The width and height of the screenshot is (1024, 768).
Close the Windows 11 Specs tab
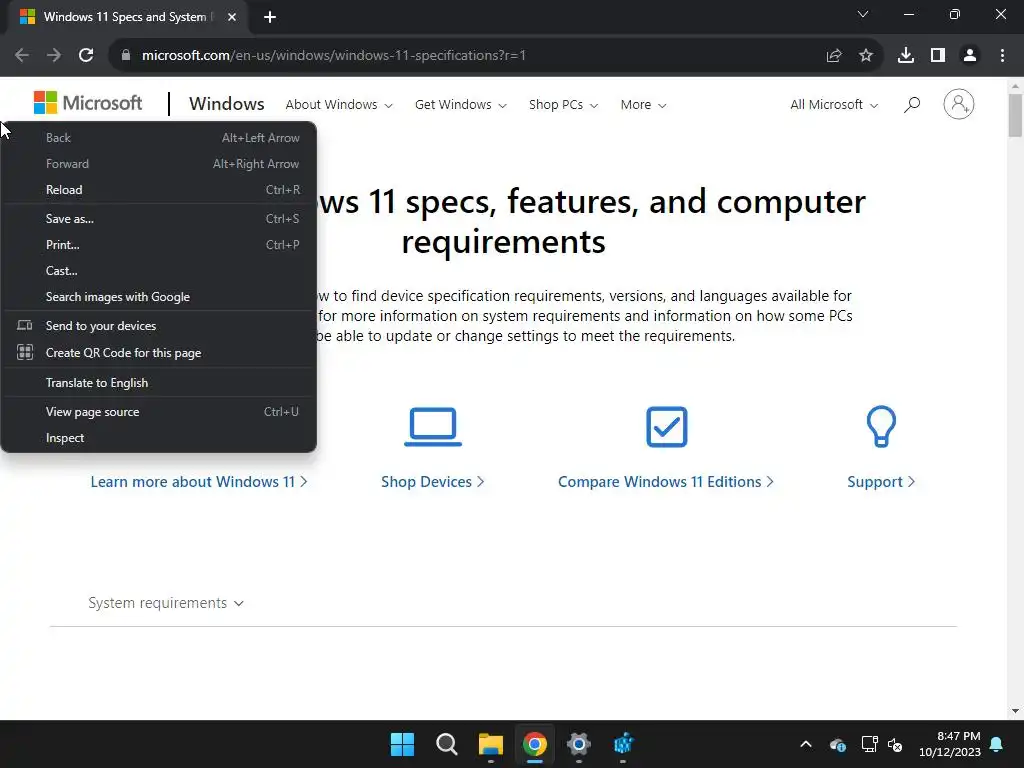[x=232, y=17]
